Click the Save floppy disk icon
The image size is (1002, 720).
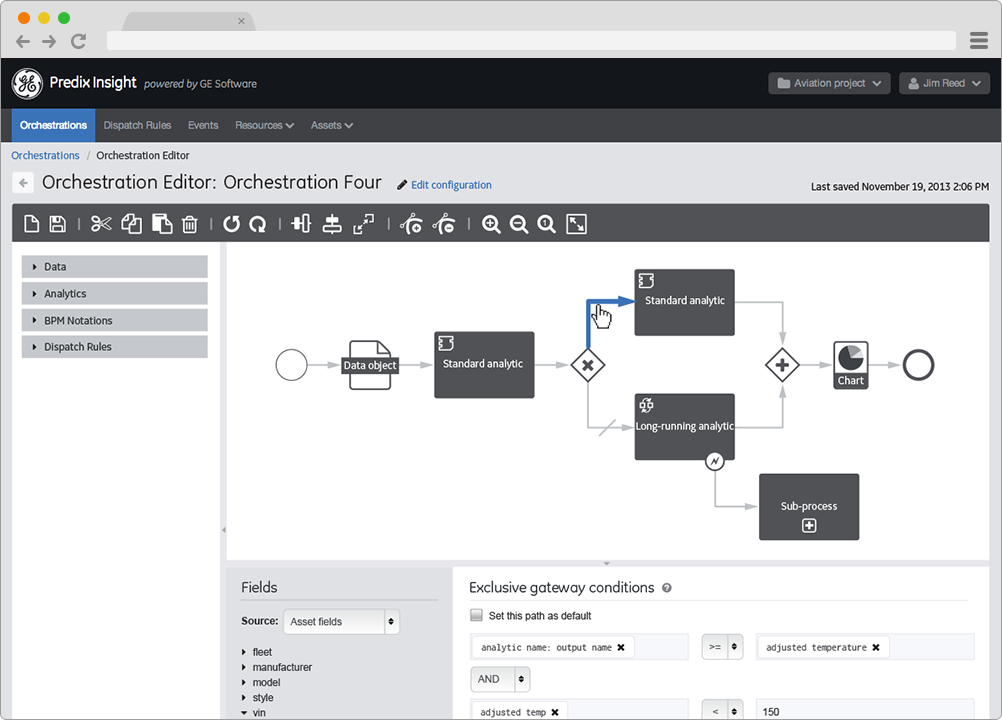(x=58, y=224)
